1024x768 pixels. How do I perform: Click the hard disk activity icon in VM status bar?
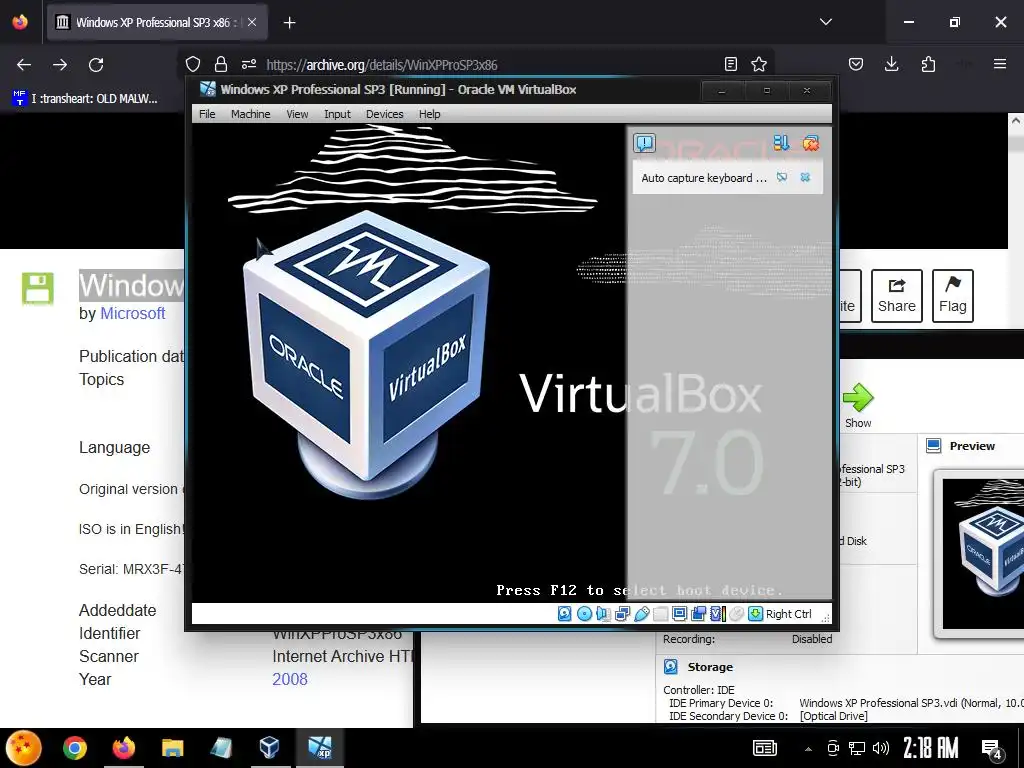(x=565, y=614)
